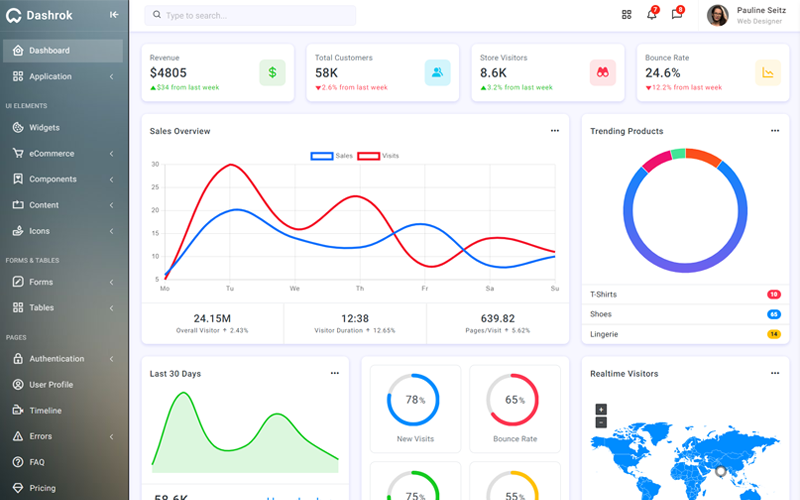Open Sales Overview three-dot options menu
This screenshot has width=800, height=500.
click(x=555, y=131)
